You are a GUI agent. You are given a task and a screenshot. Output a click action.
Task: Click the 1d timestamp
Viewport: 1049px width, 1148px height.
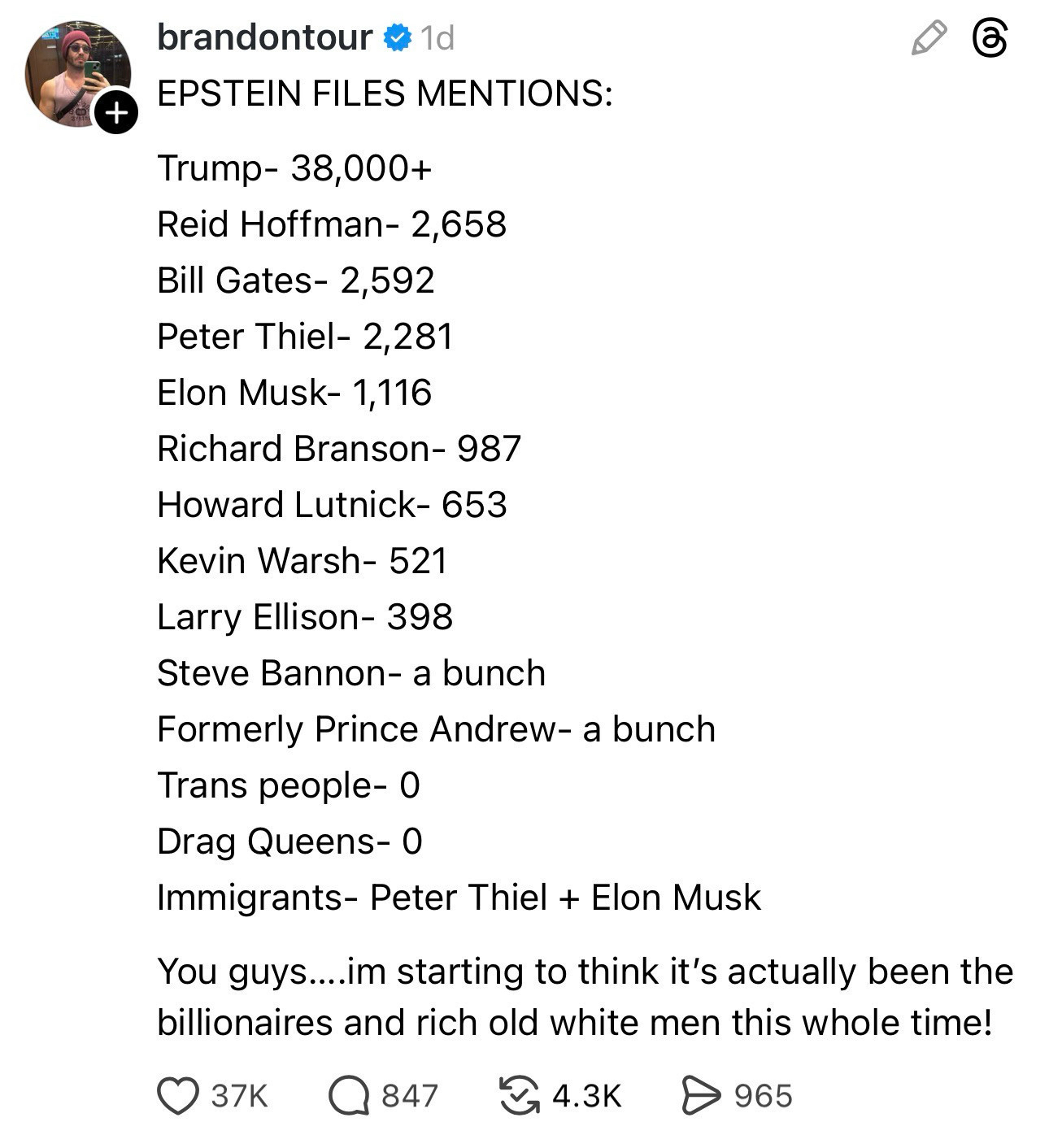(x=437, y=38)
